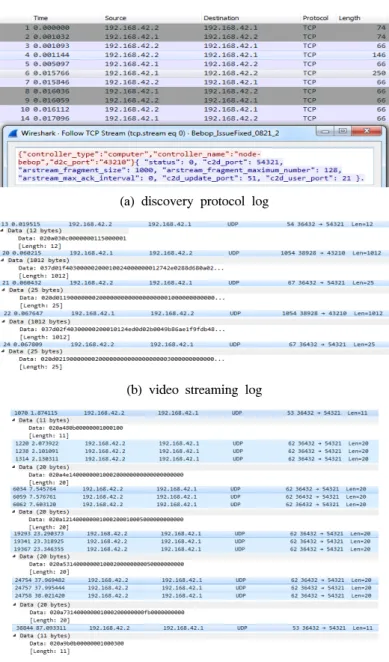Select packet 7 at time 0.015846
Screen dimensions: 389x662
point(194,82)
